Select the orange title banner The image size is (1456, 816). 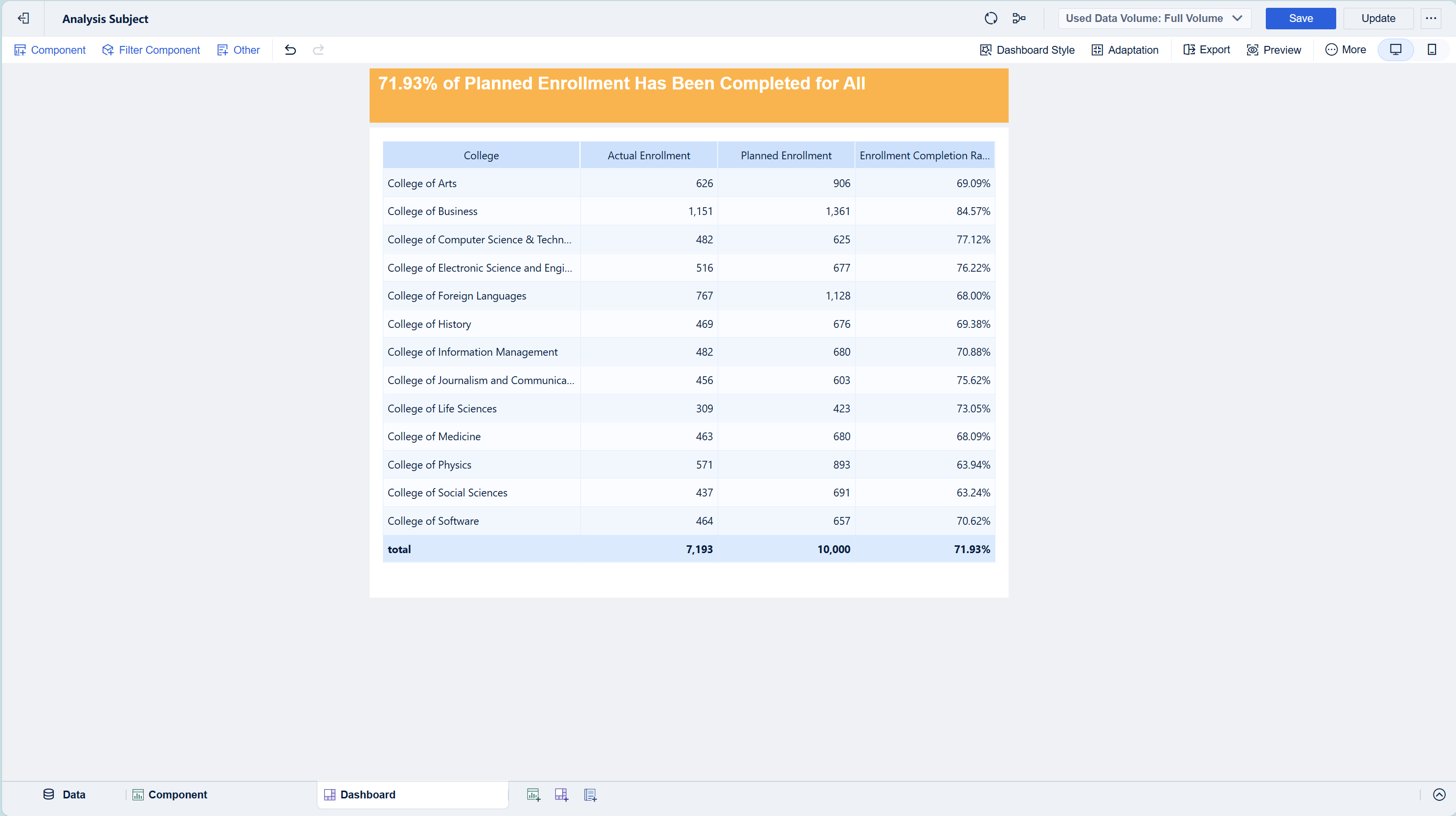coord(688,96)
